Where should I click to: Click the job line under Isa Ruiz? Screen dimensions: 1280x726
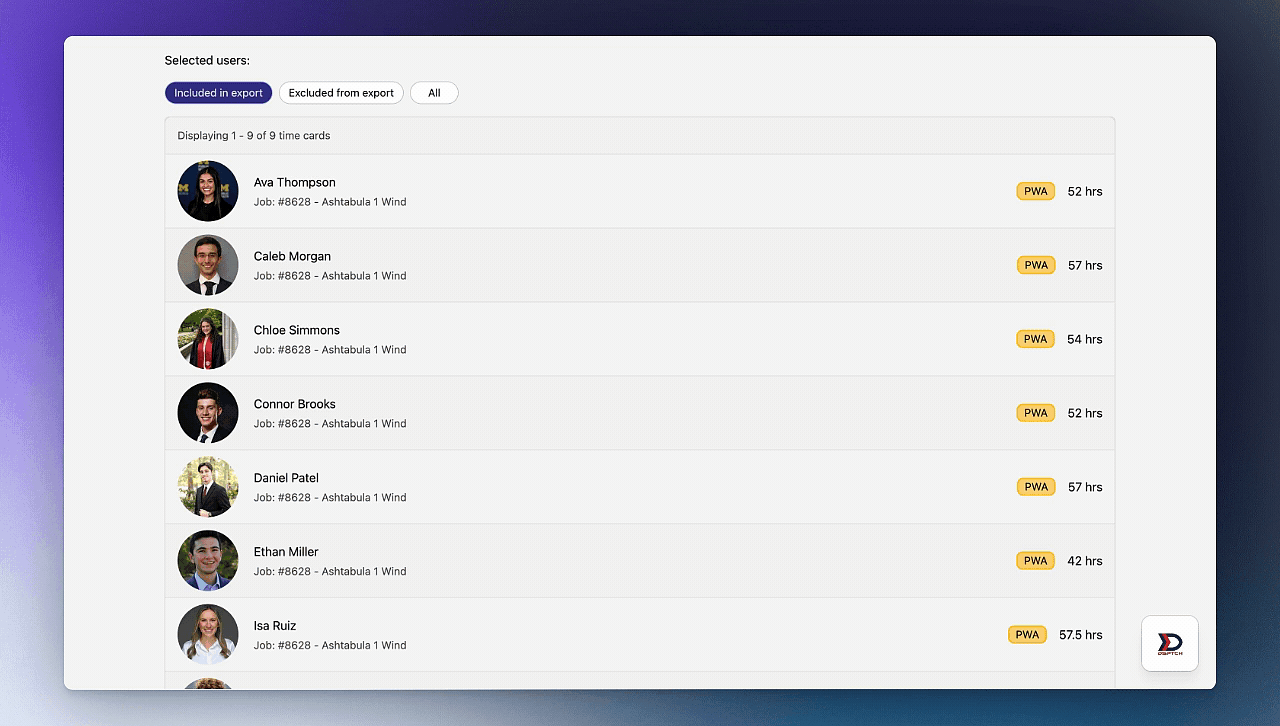click(x=330, y=646)
